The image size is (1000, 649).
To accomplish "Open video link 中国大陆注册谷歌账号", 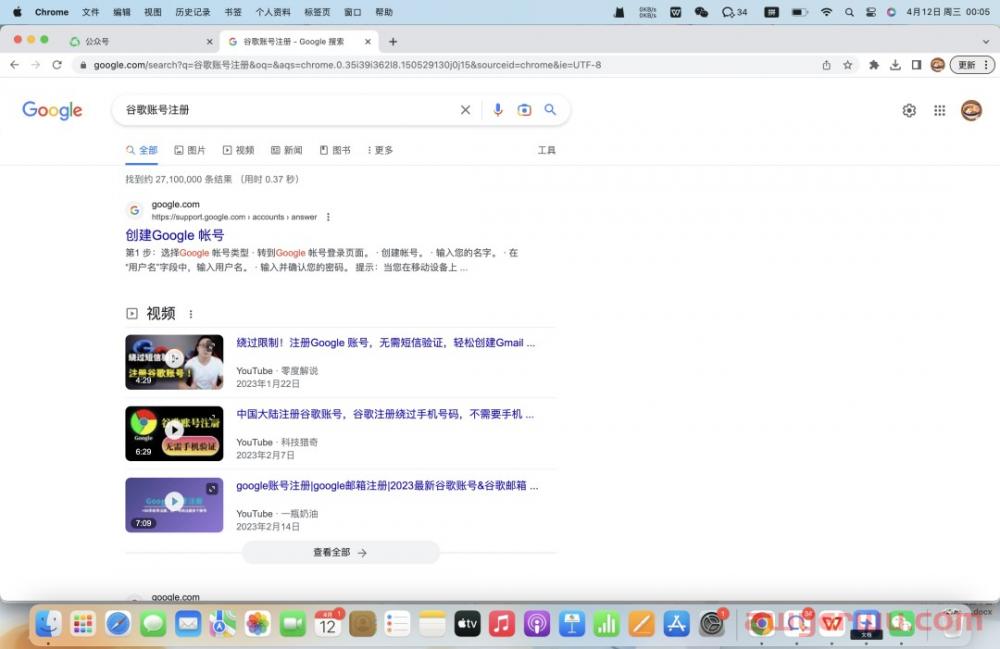I will [385, 414].
